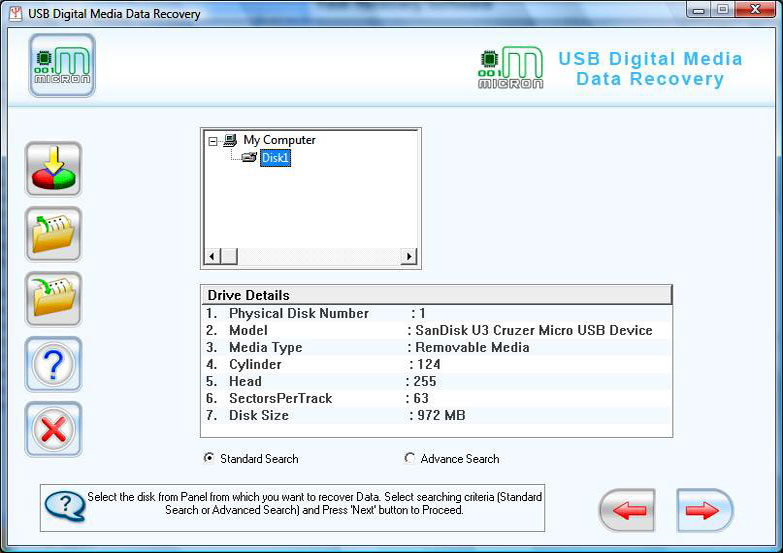Viewport: 783px width, 553px height.
Task: Open help with the question mark button
Action: tap(53, 364)
